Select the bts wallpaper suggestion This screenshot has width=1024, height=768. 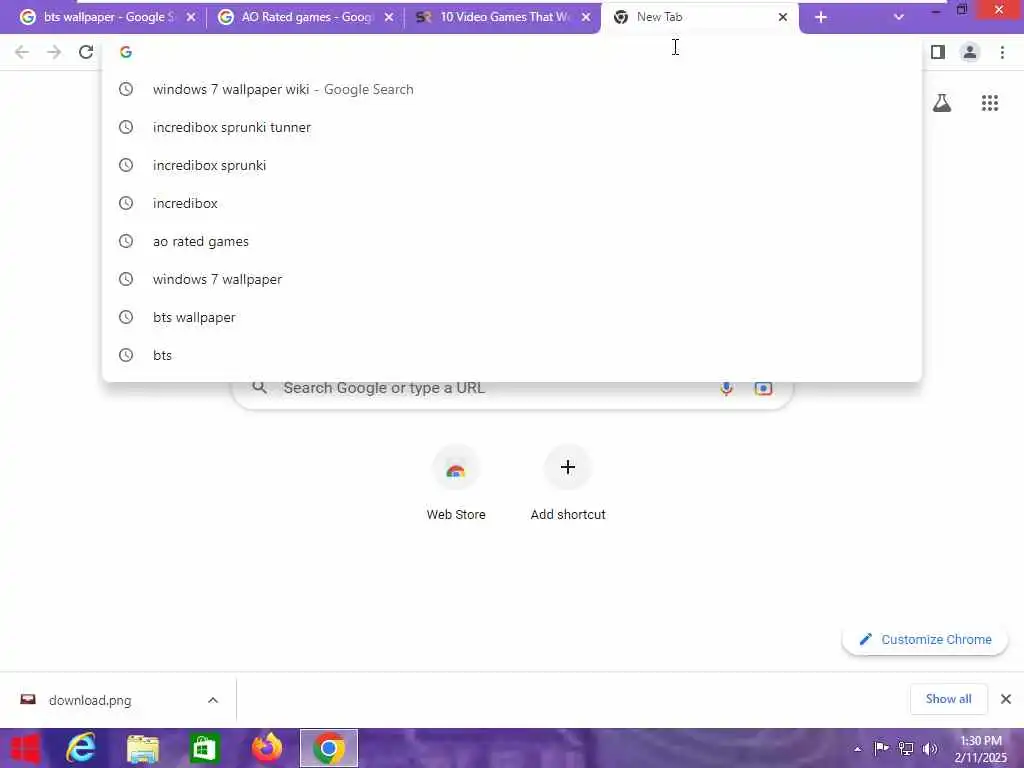tap(512, 317)
